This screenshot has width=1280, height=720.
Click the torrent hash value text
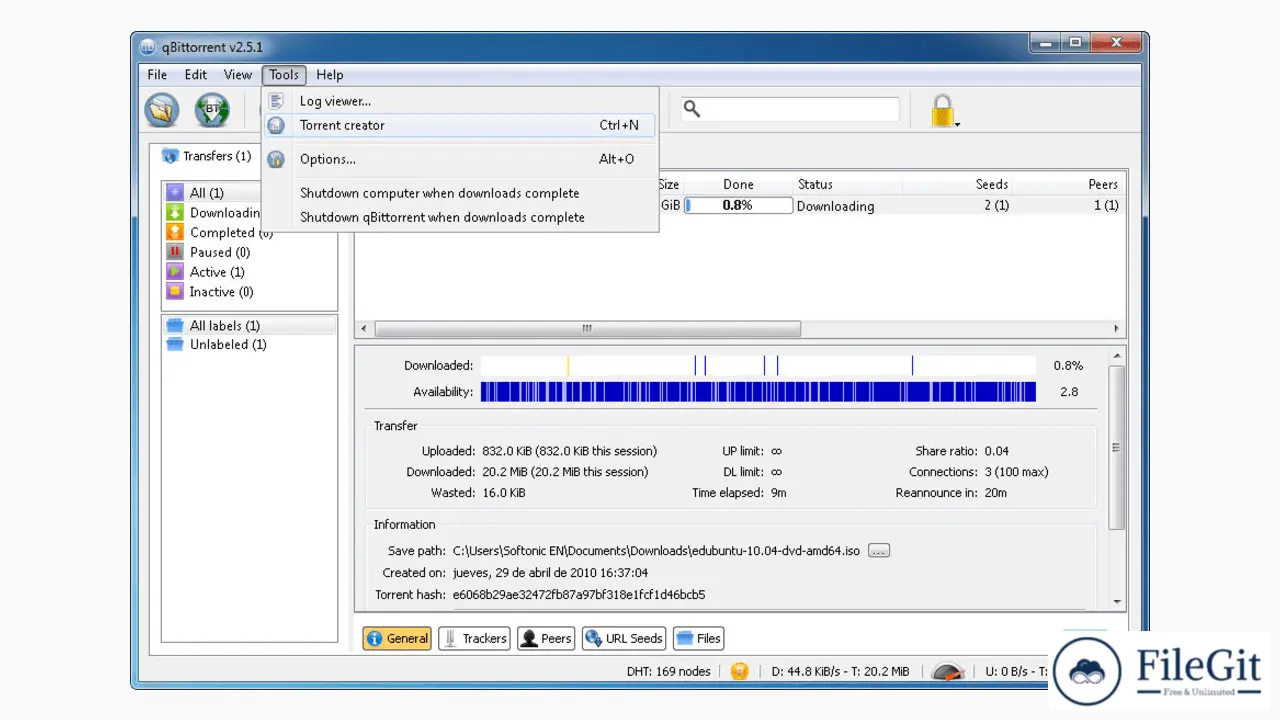pyautogui.click(x=579, y=595)
